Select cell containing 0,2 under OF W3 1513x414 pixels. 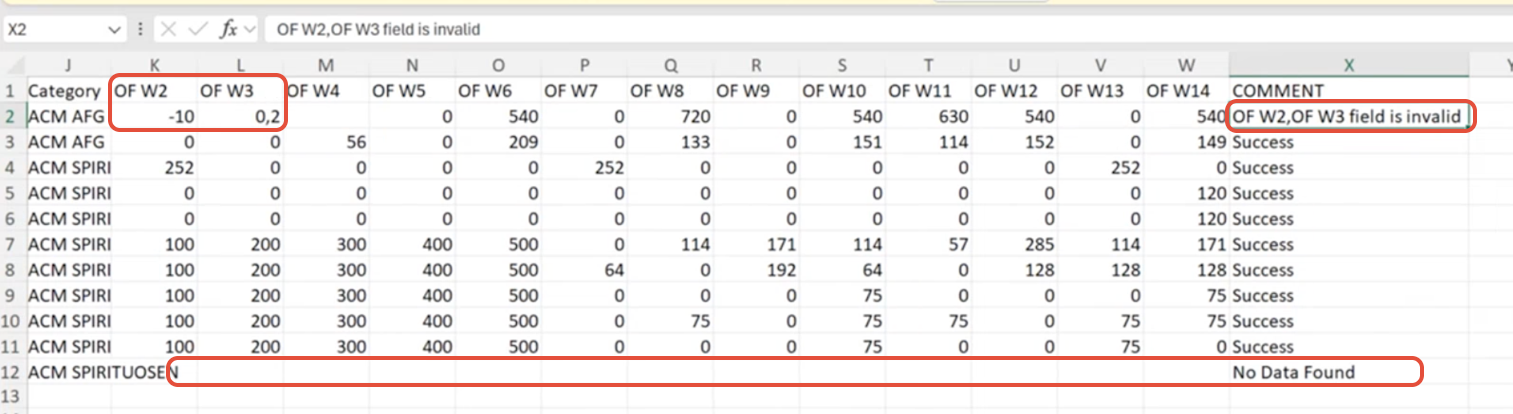pyautogui.click(x=240, y=116)
